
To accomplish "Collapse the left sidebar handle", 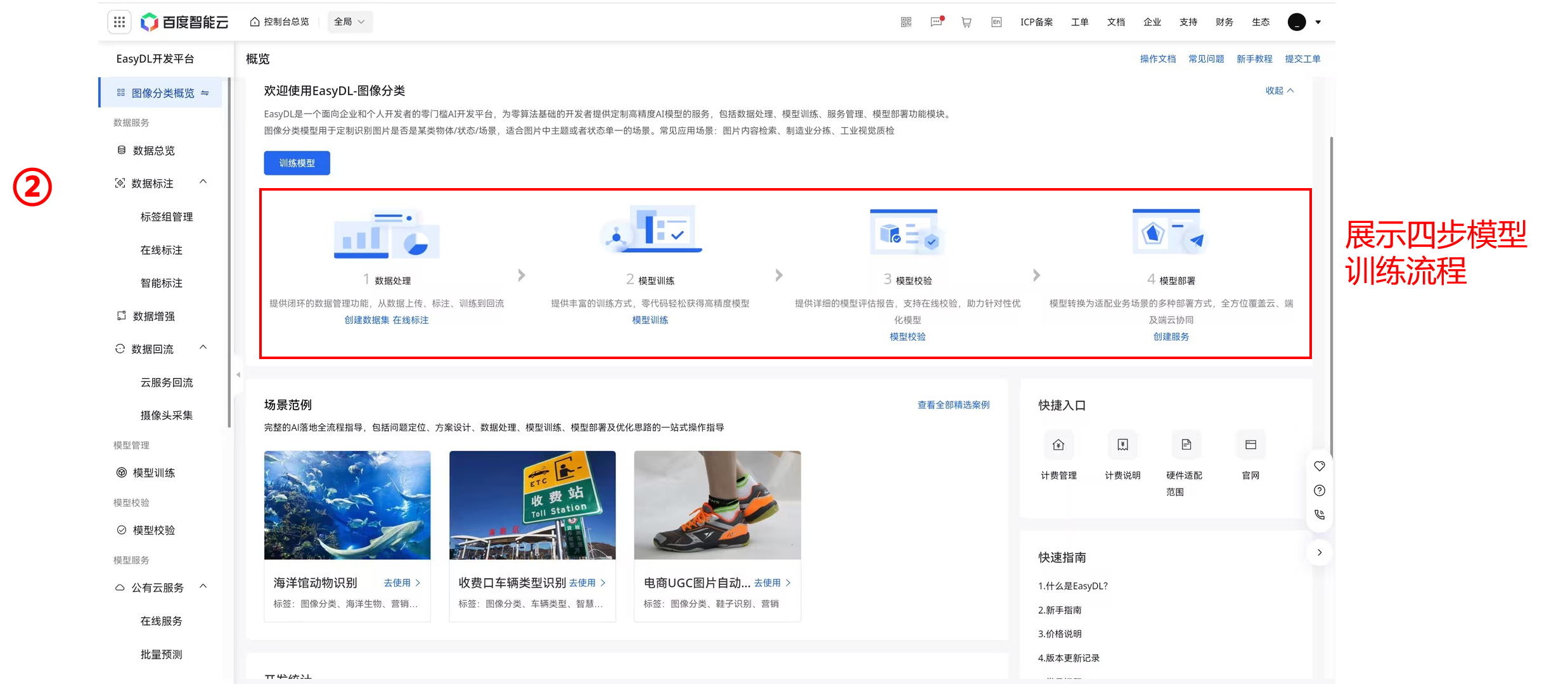I will [238, 375].
